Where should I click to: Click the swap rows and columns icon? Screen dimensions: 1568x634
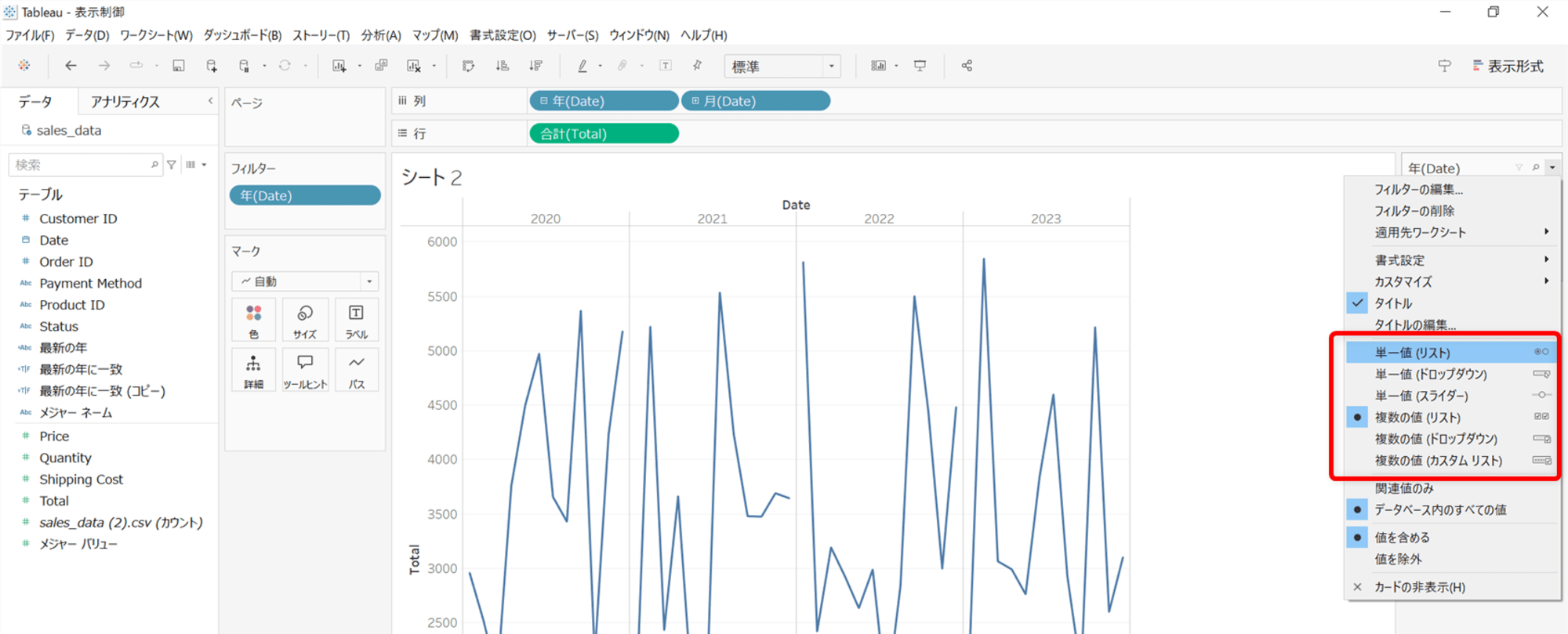tap(469, 66)
